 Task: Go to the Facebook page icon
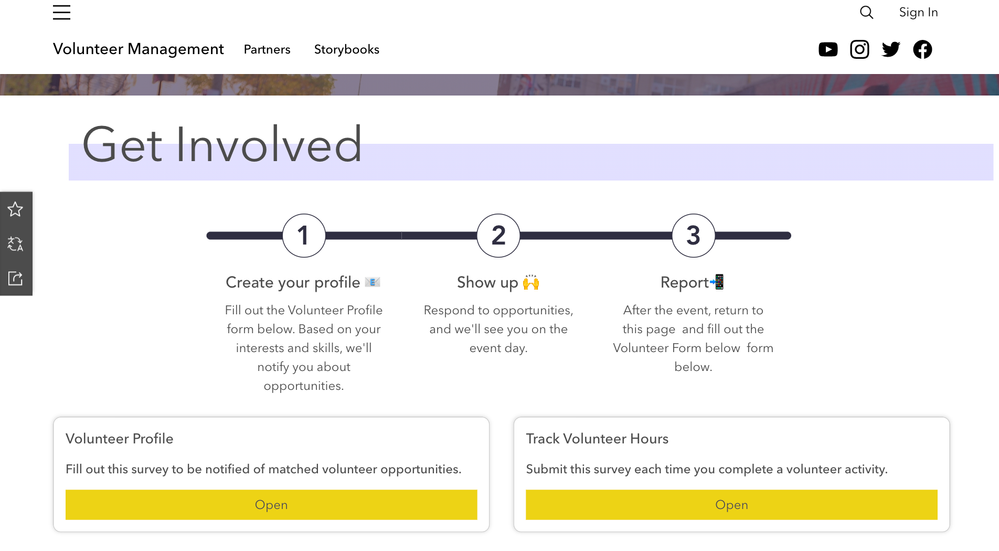click(x=922, y=49)
